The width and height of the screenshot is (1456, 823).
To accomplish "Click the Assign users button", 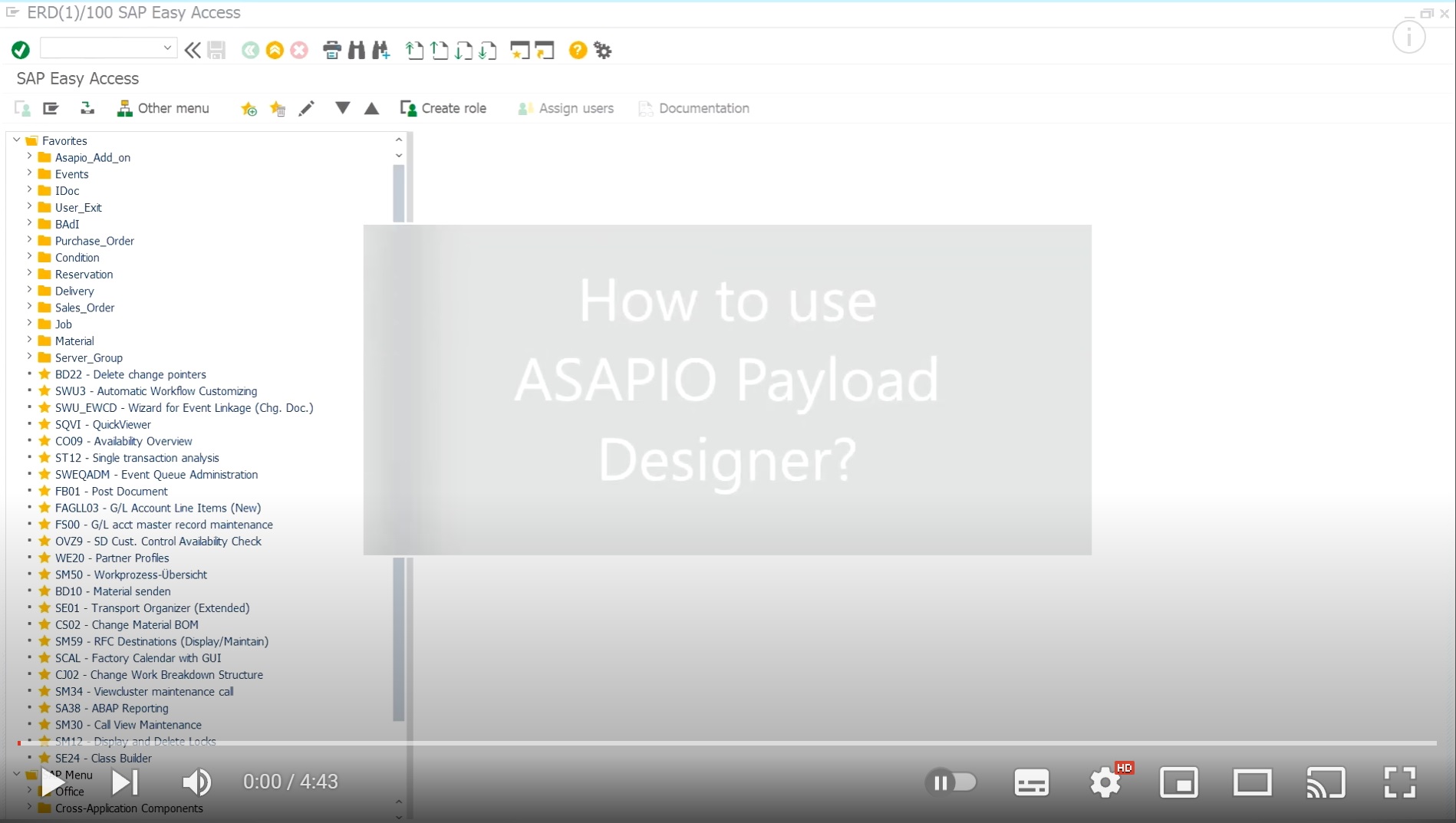I will pos(565,108).
